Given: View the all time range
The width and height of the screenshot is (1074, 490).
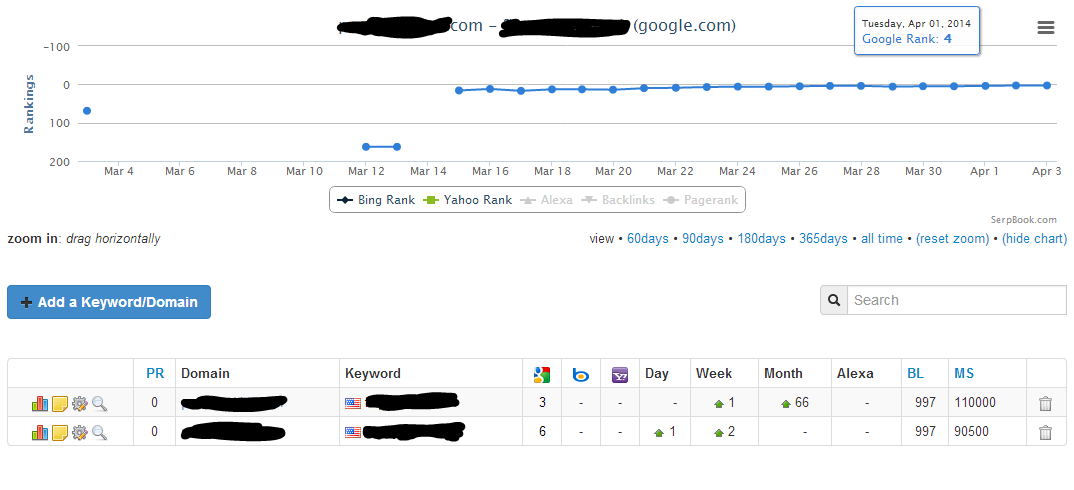Looking at the screenshot, I should (882, 239).
